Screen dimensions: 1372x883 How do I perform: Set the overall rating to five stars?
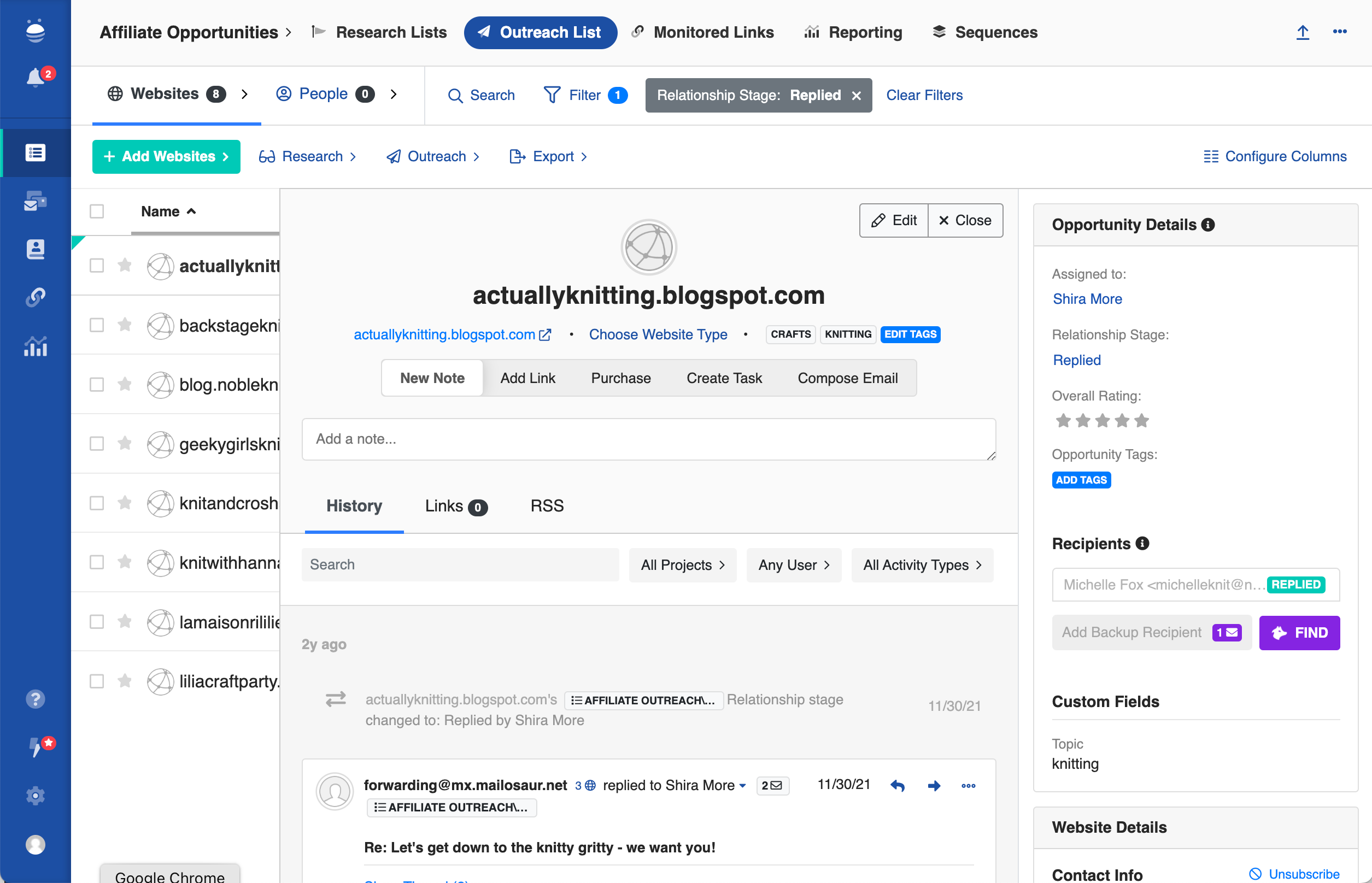coord(1141,421)
